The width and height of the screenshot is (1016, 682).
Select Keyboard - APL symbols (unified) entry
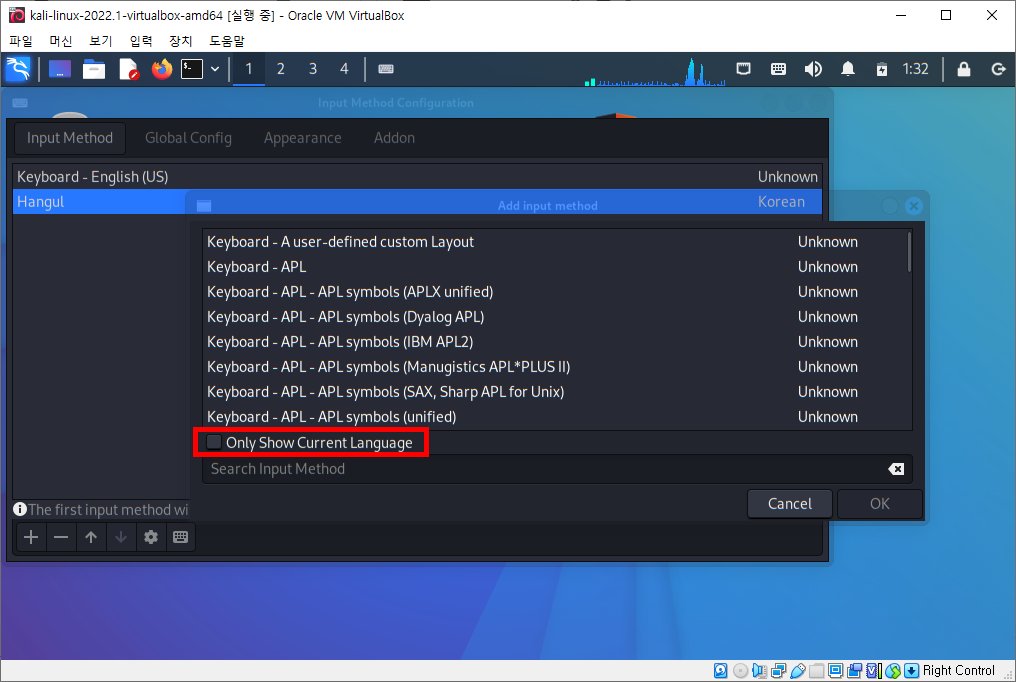coord(555,417)
